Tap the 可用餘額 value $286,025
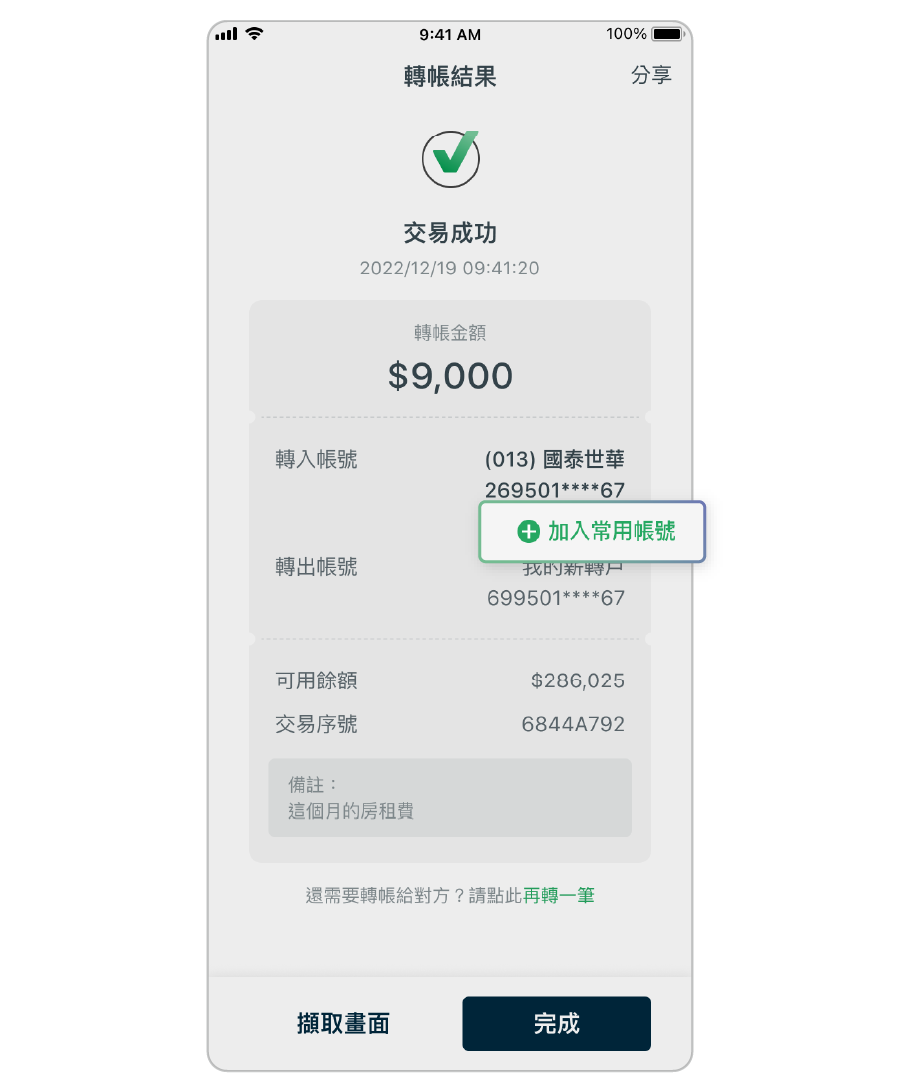Viewport: 900px width, 1092px height. click(577, 680)
